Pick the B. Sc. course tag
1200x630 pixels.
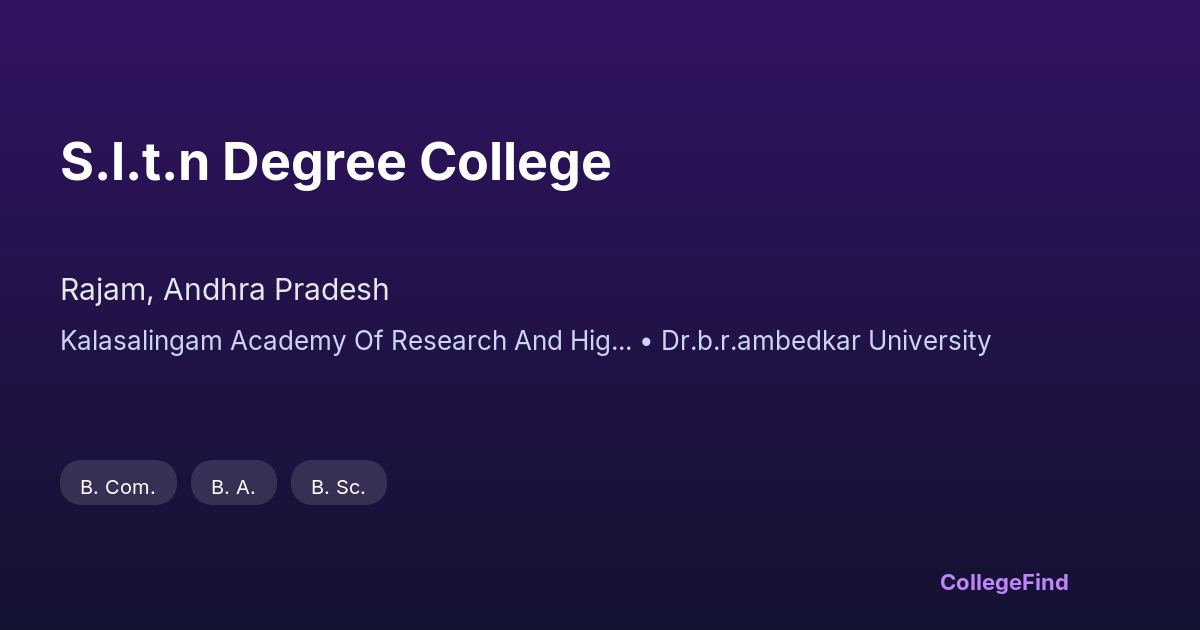[x=338, y=487]
